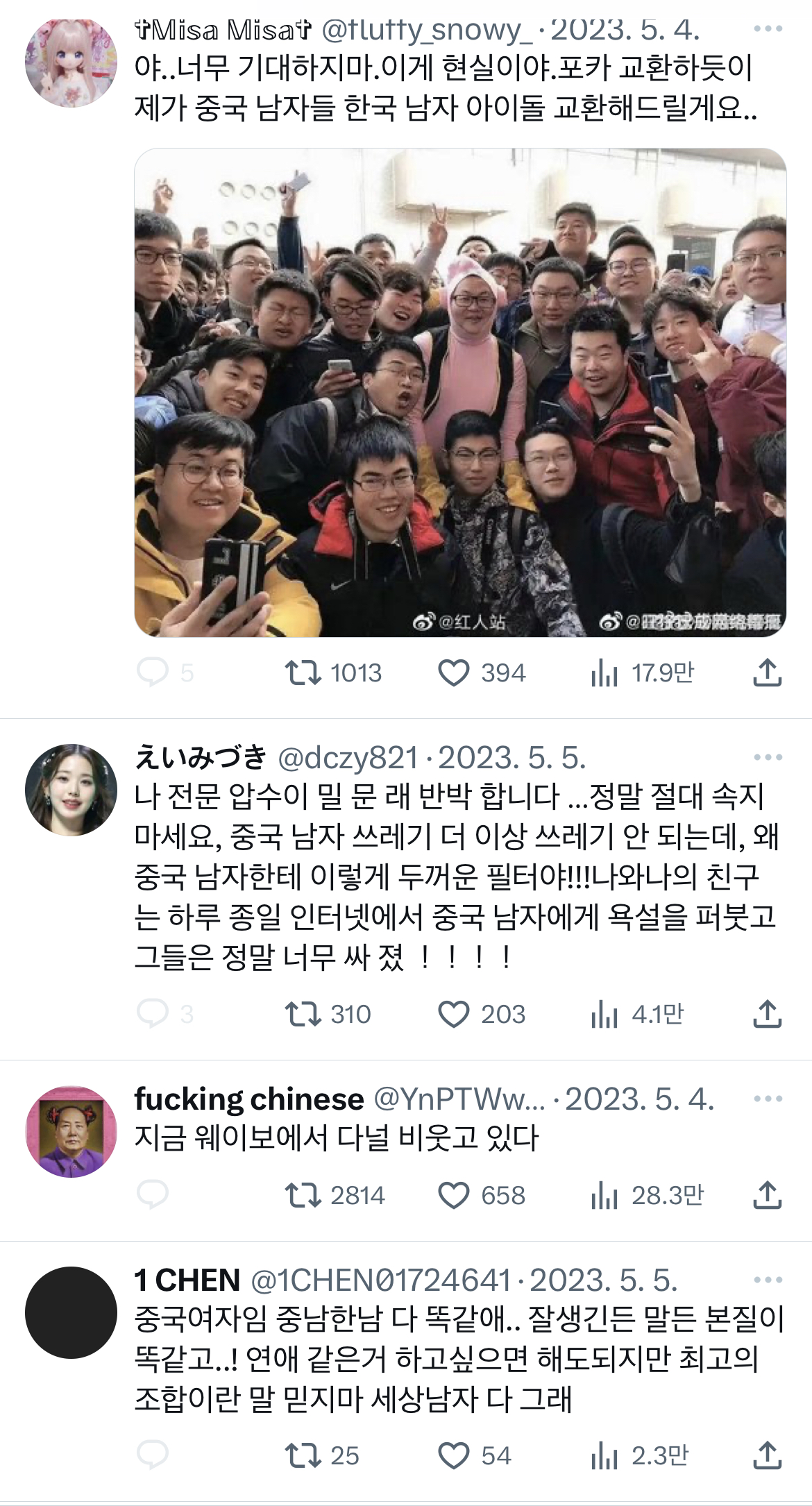Share the @dczy821 tweet
This screenshot has width=812, height=1506.
click(768, 1013)
